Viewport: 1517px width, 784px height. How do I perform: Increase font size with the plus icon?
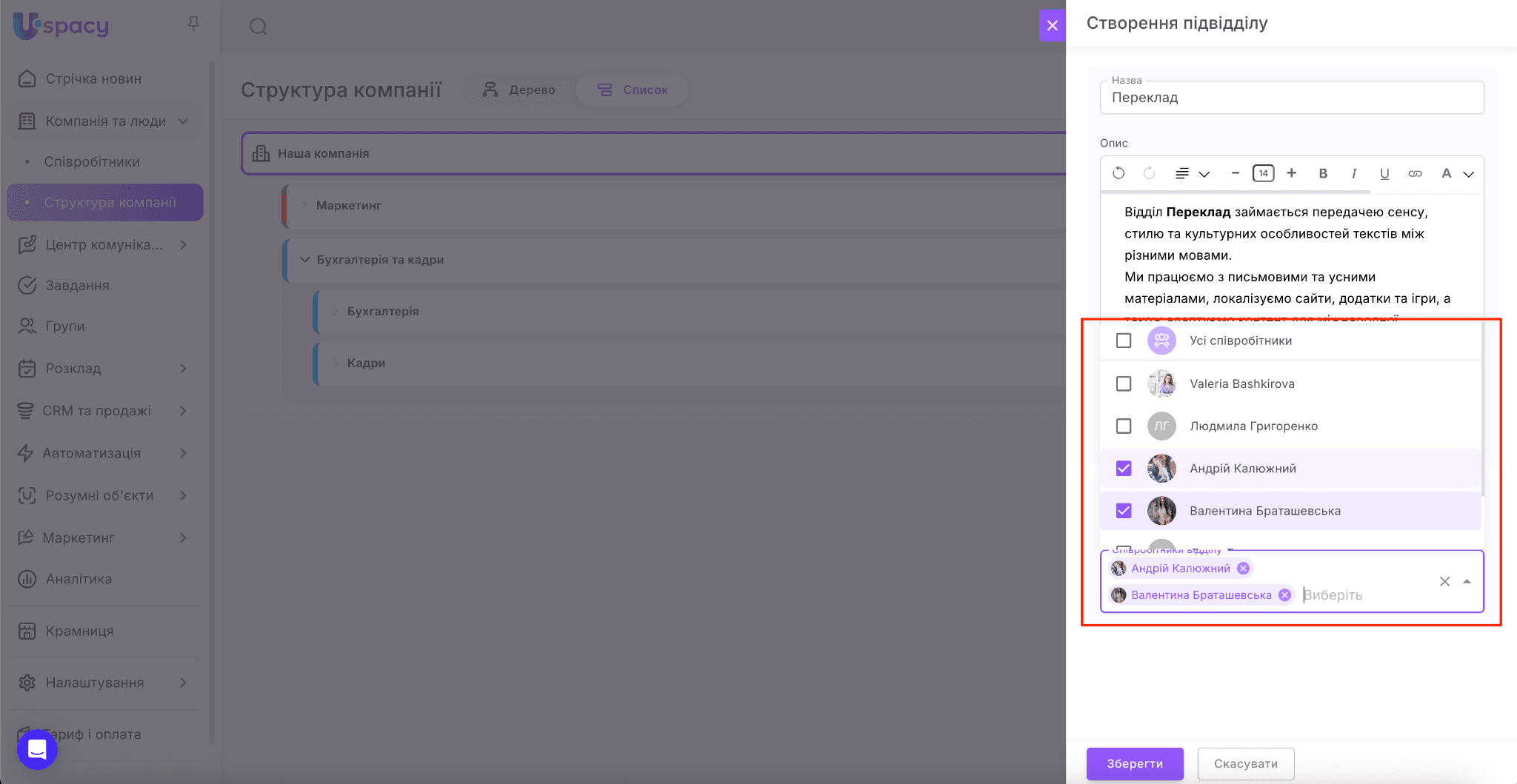coord(1292,173)
